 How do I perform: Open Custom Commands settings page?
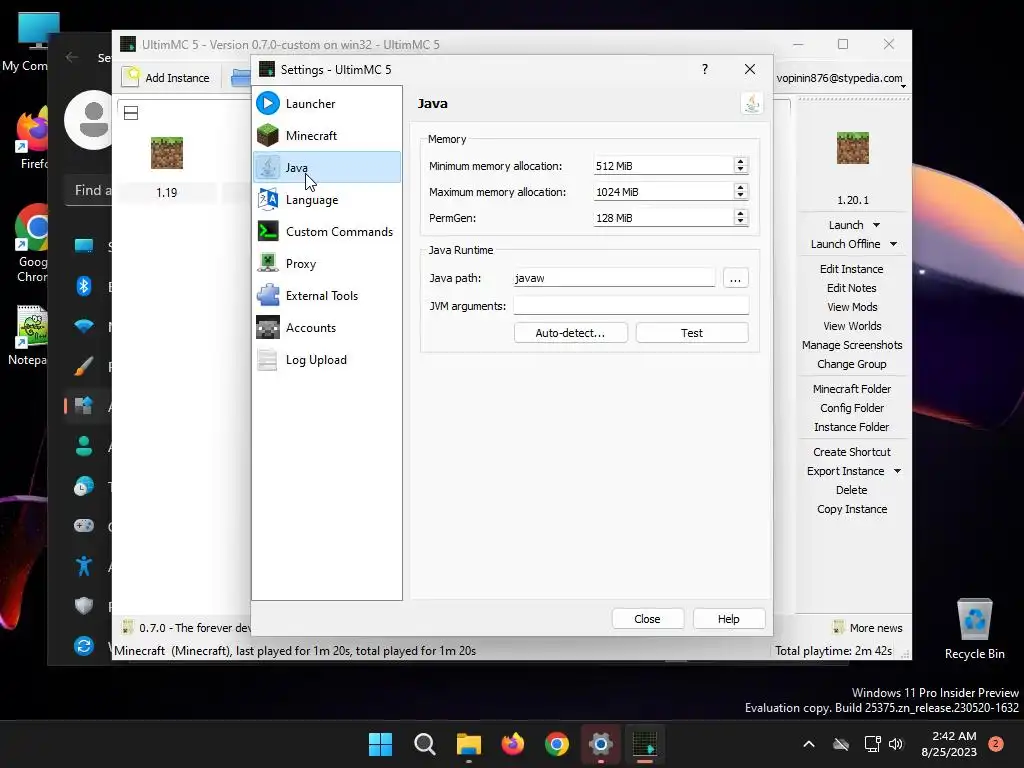[x=327, y=231]
